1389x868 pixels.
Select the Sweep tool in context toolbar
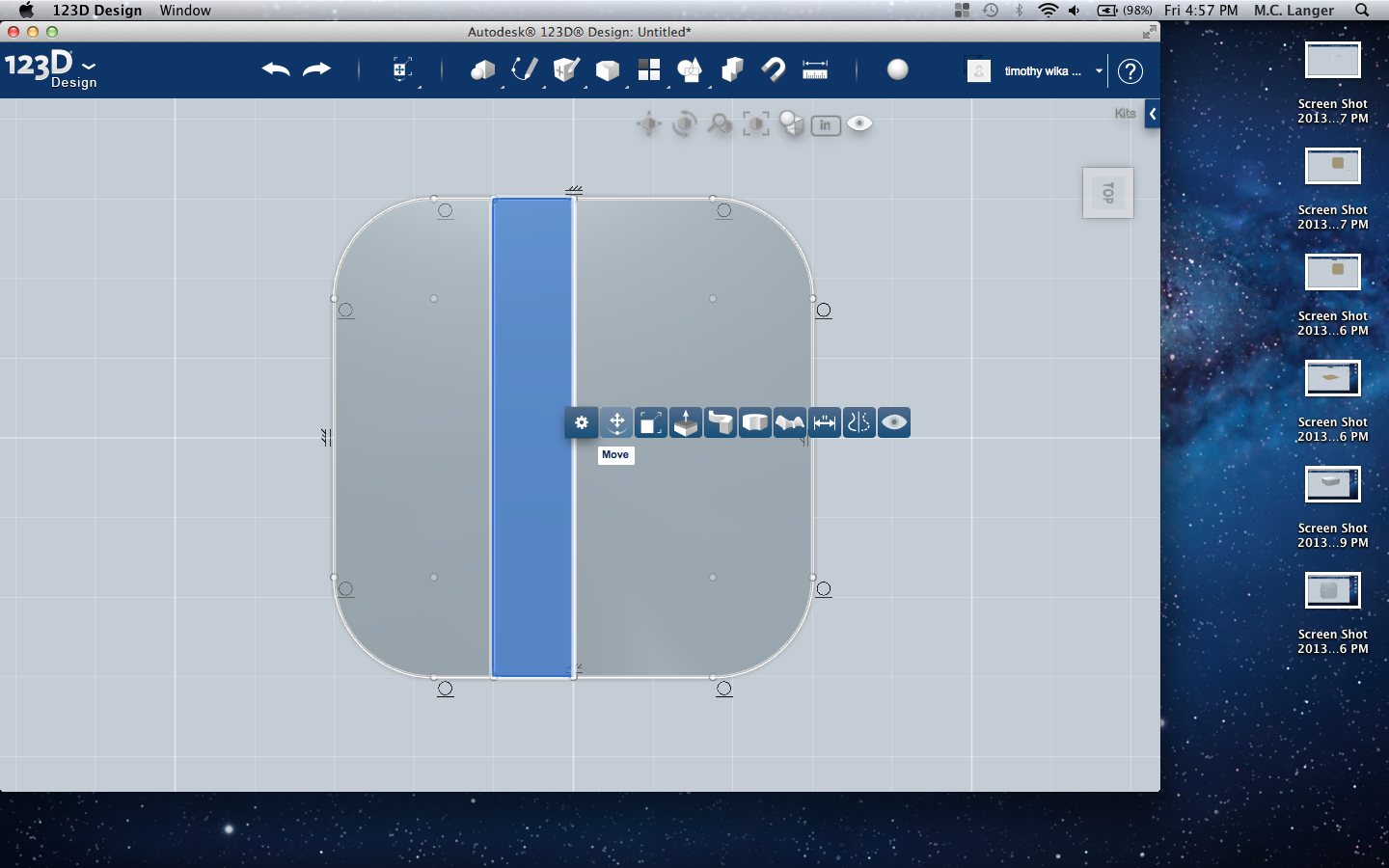[721, 422]
